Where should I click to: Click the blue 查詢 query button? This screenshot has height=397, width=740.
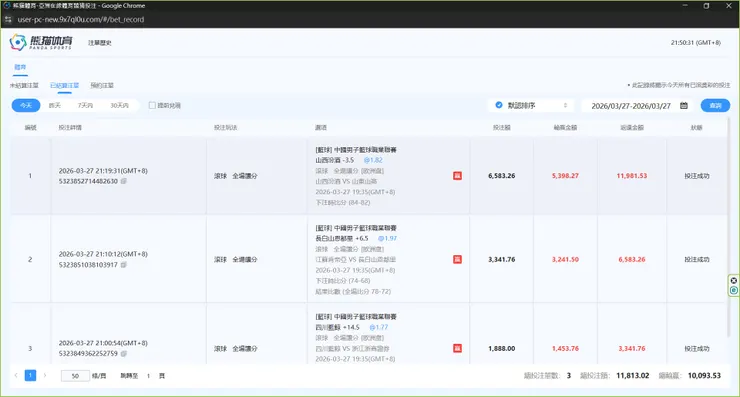pyautogui.click(x=715, y=105)
